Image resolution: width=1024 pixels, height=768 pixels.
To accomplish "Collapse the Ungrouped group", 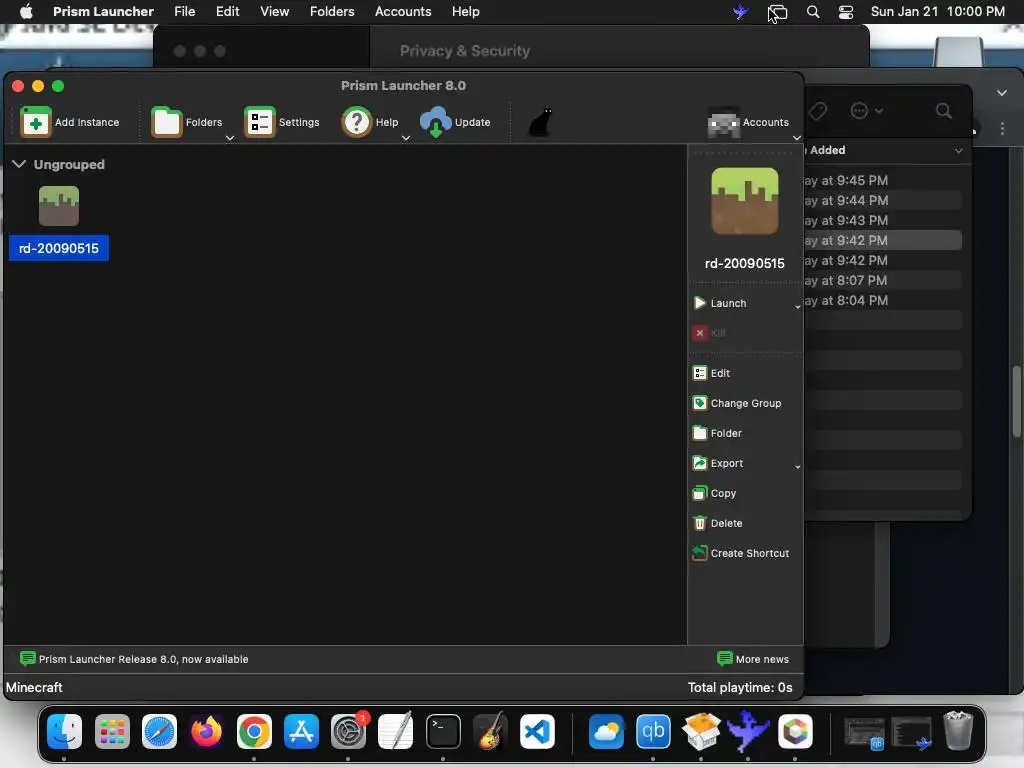I will coord(19,164).
